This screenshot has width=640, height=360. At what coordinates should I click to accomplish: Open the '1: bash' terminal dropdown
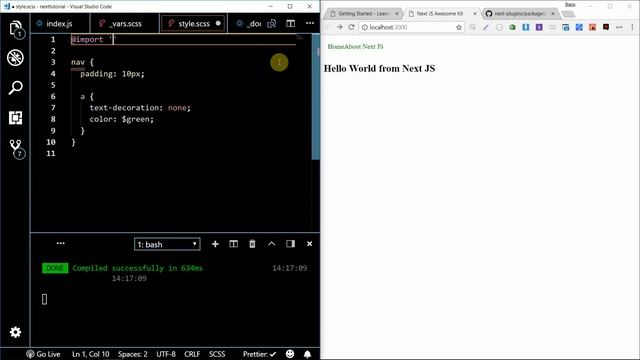point(167,244)
